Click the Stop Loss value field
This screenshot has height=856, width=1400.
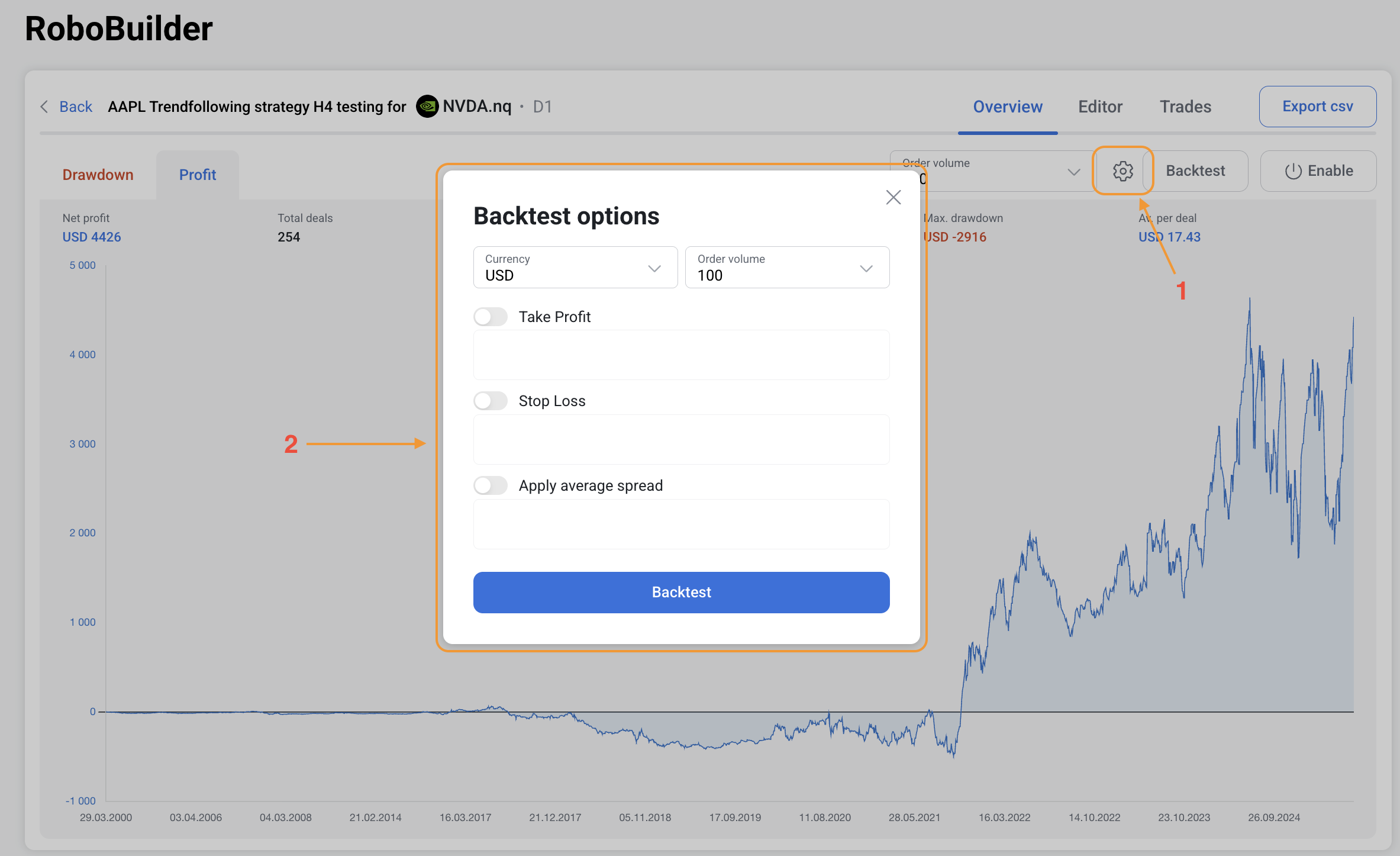click(x=680, y=440)
